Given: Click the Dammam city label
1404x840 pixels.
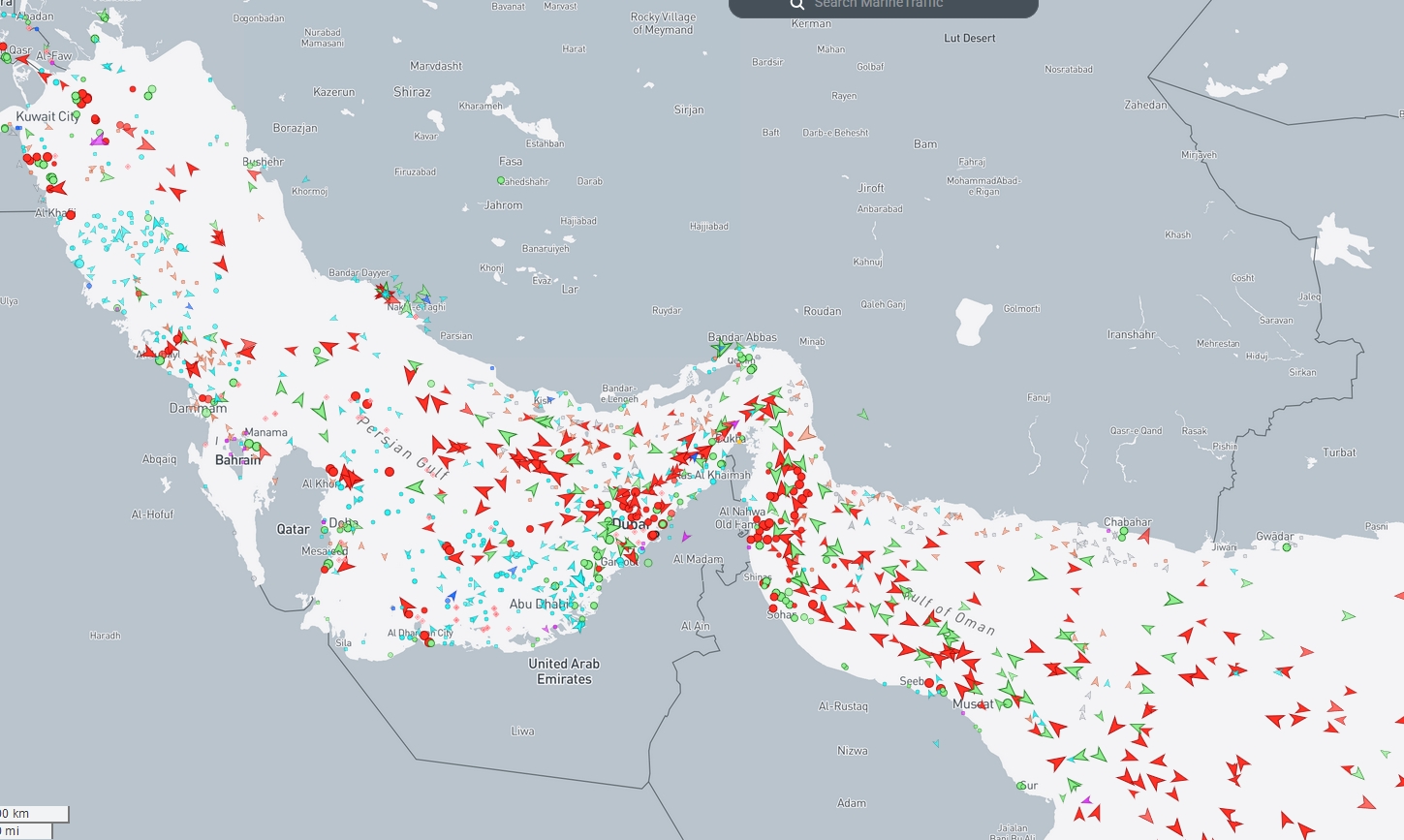Looking at the screenshot, I should [199, 408].
